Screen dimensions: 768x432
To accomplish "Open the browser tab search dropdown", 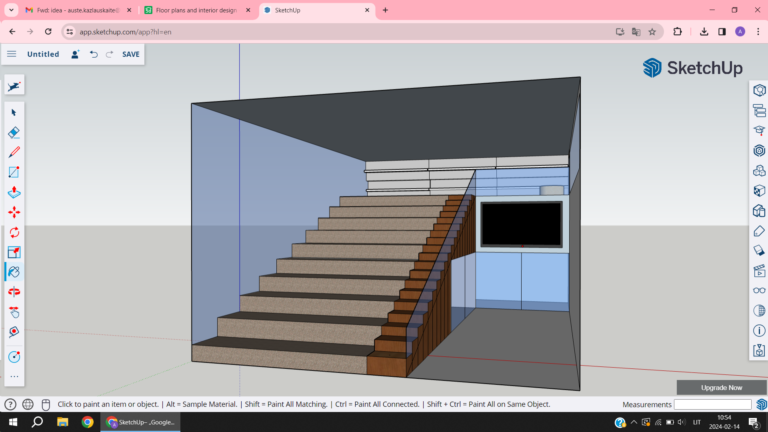I will click(11, 10).
